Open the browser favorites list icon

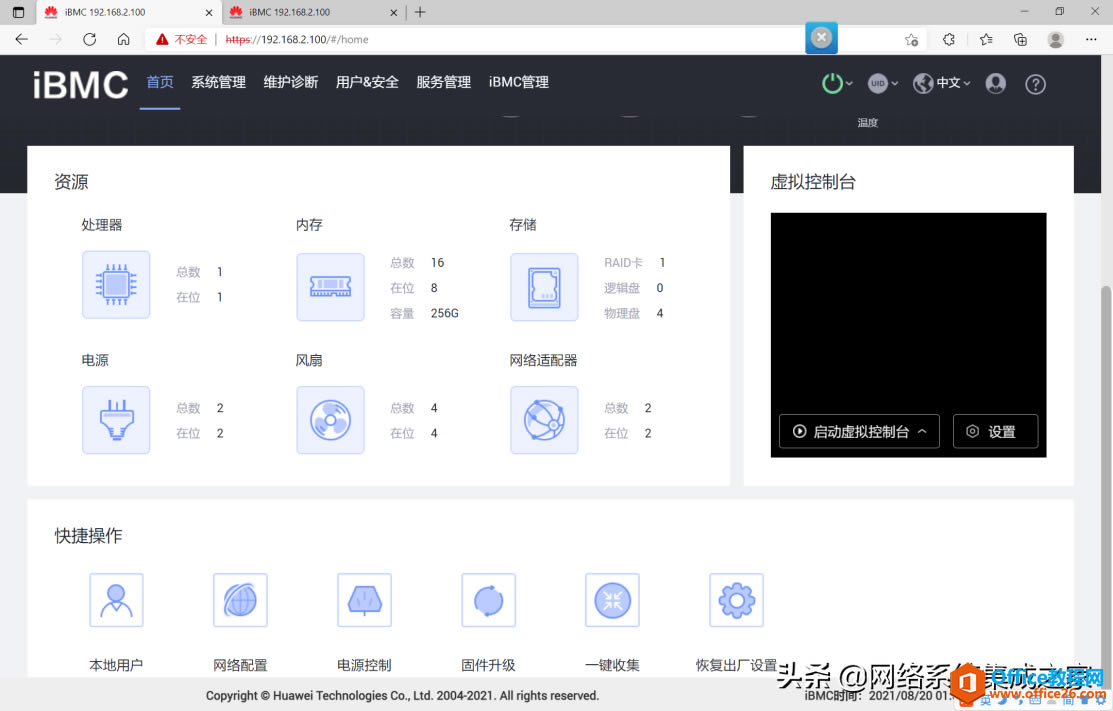point(986,40)
